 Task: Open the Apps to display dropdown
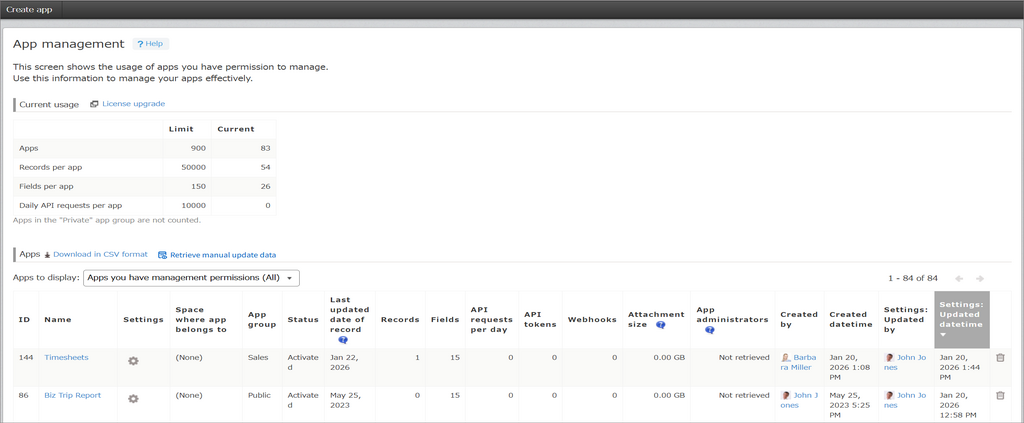tap(191, 278)
